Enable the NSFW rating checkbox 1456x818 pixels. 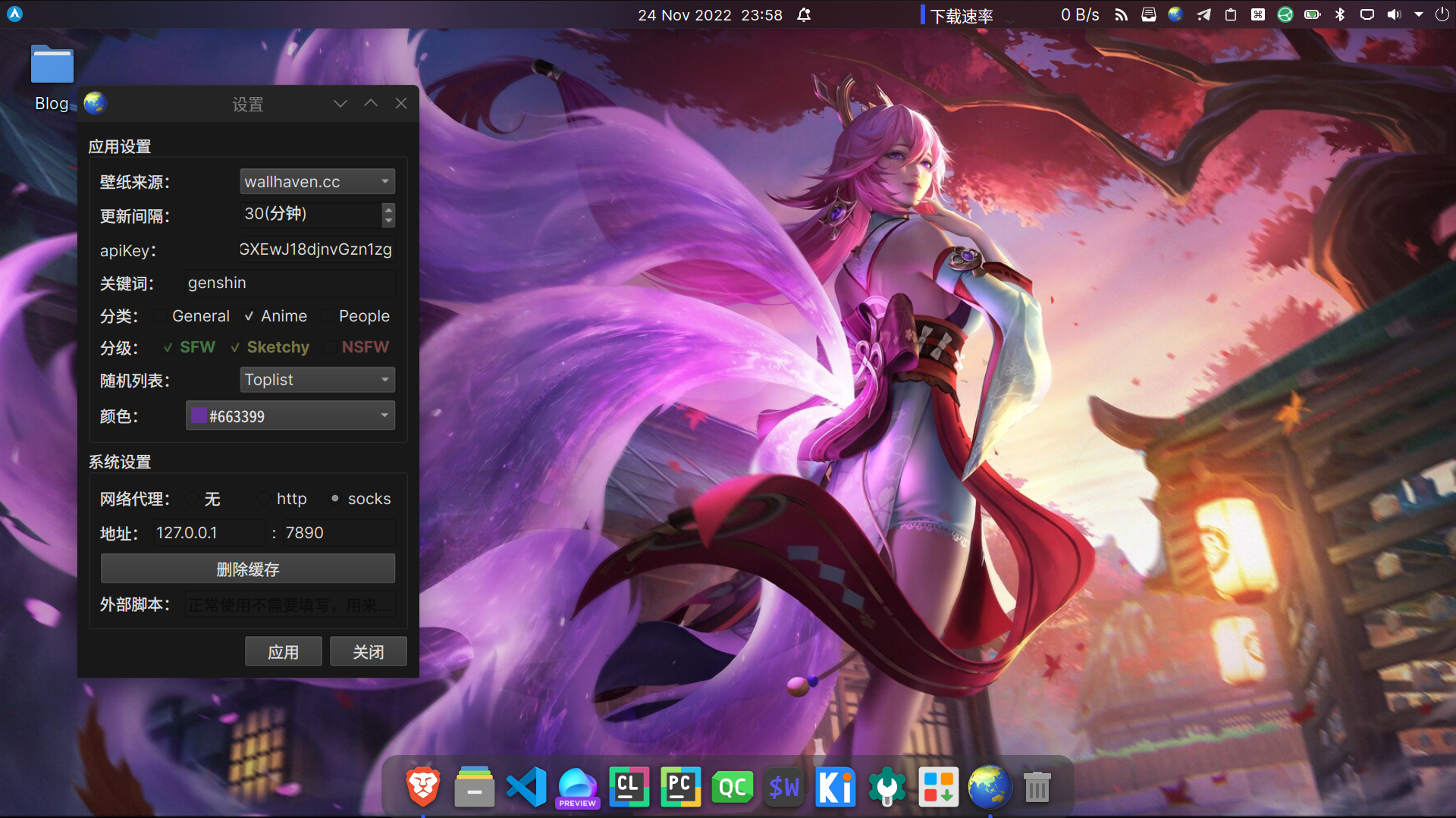point(330,347)
